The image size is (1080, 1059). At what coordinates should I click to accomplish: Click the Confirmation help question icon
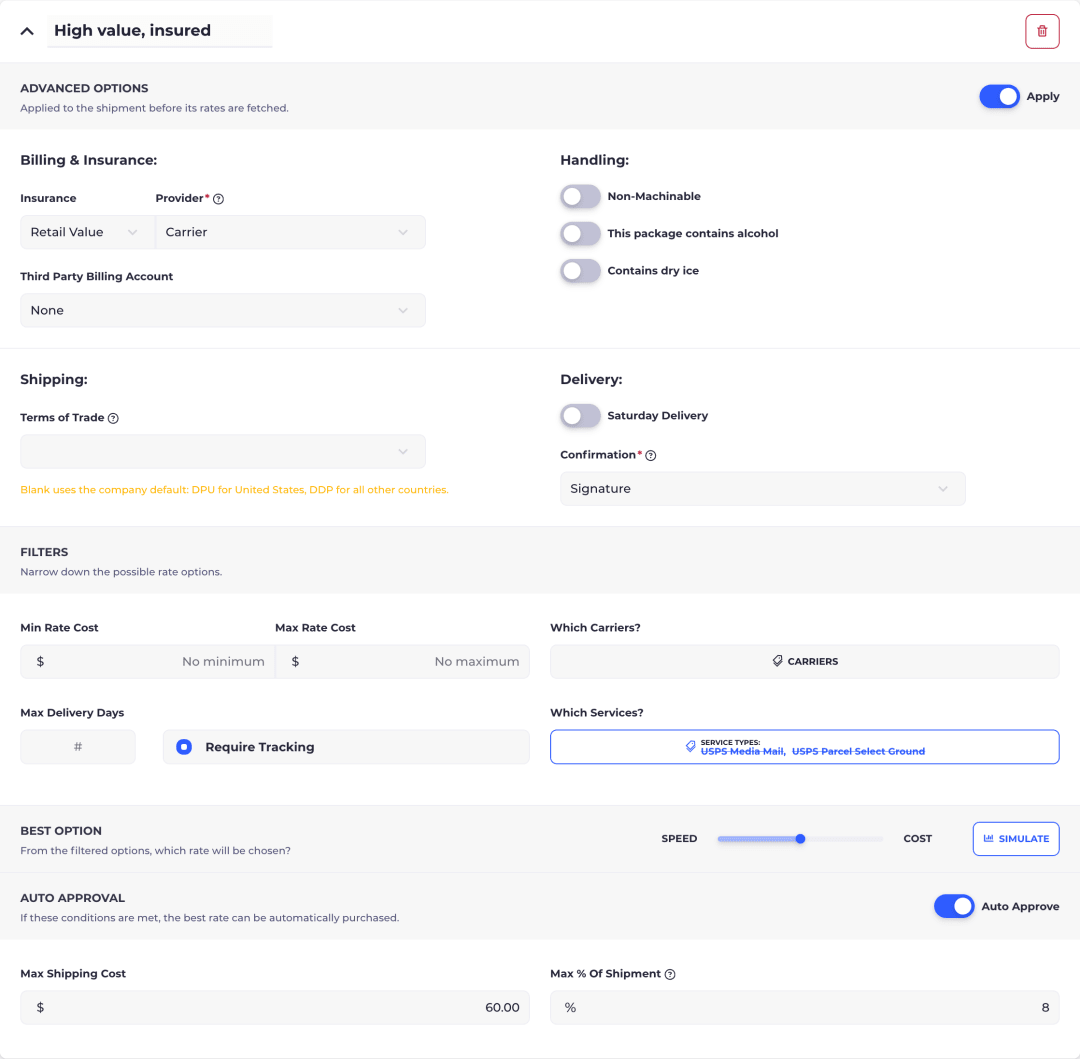[651, 455]
